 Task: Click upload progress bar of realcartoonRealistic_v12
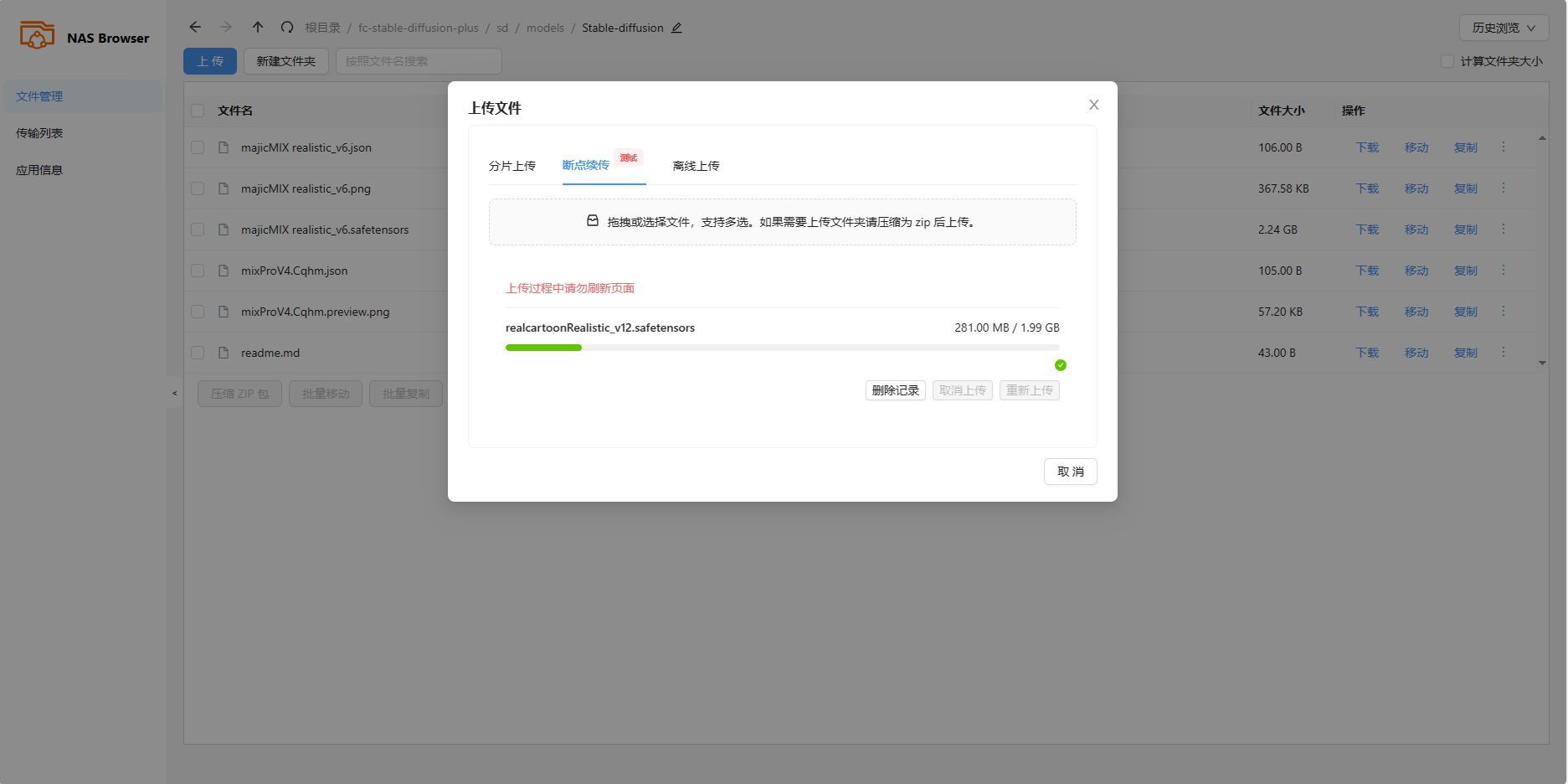point(783,348)
